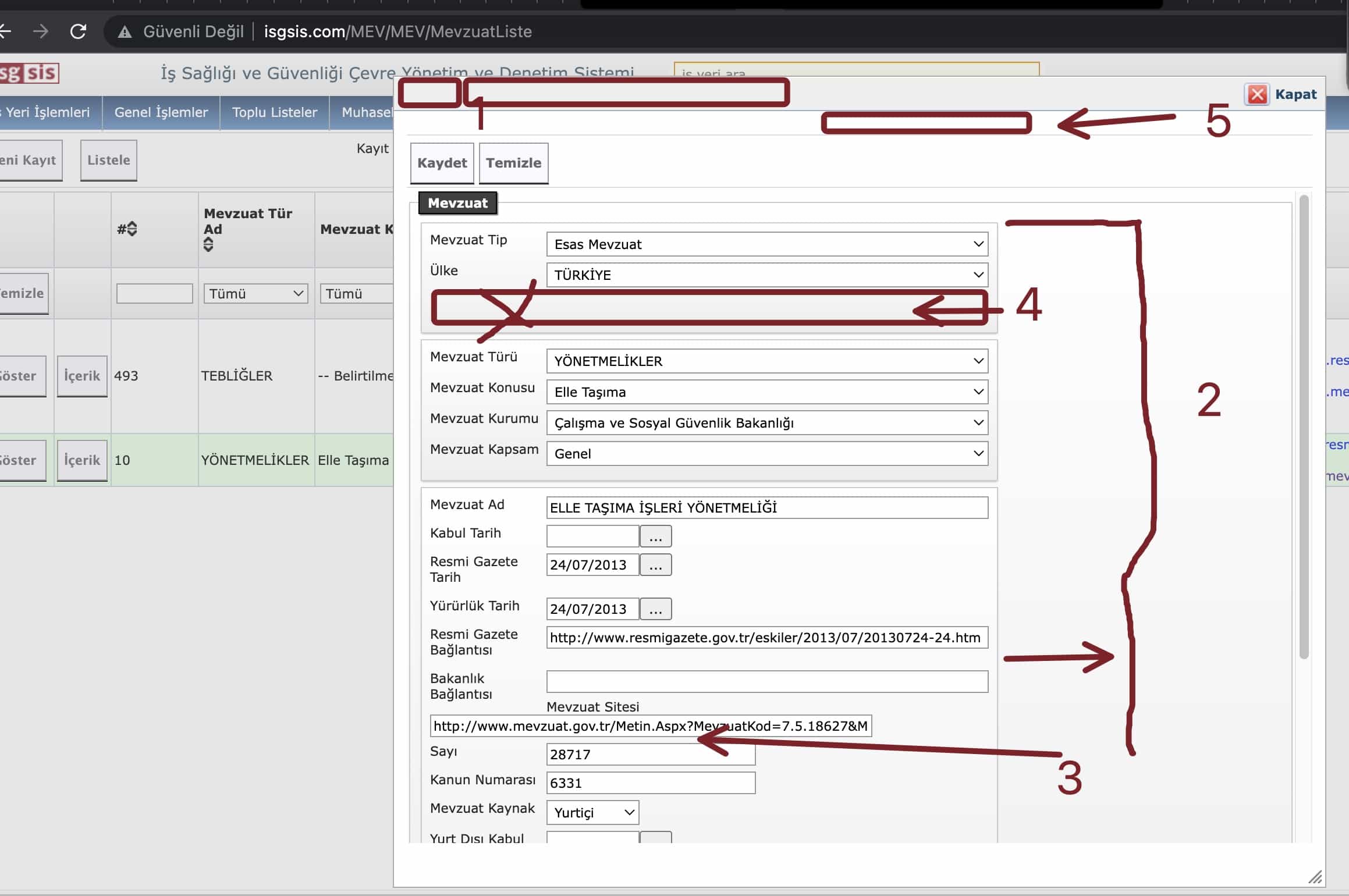1349x896 pixels.
Task: Click the sort arrows beside # column
Action: point(132,229)
